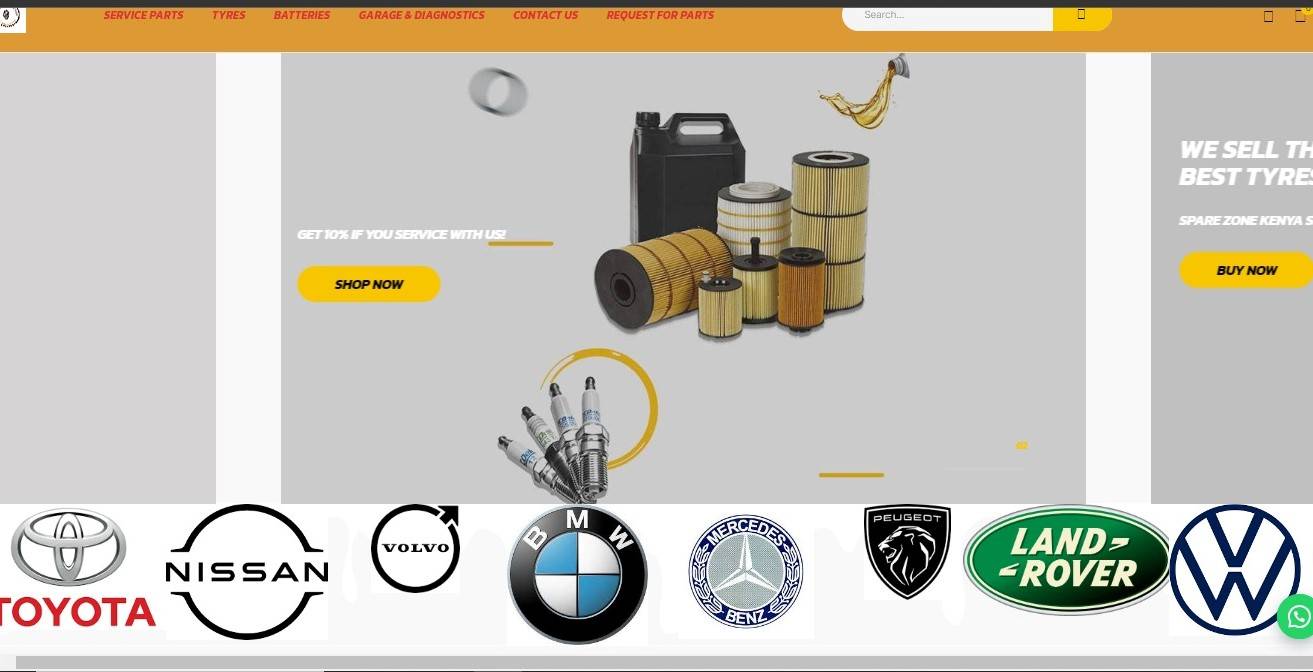
Task: Click the "GET 10% IF YOU SERVICE WITH US!" text
Action: [x=402, y=235]
